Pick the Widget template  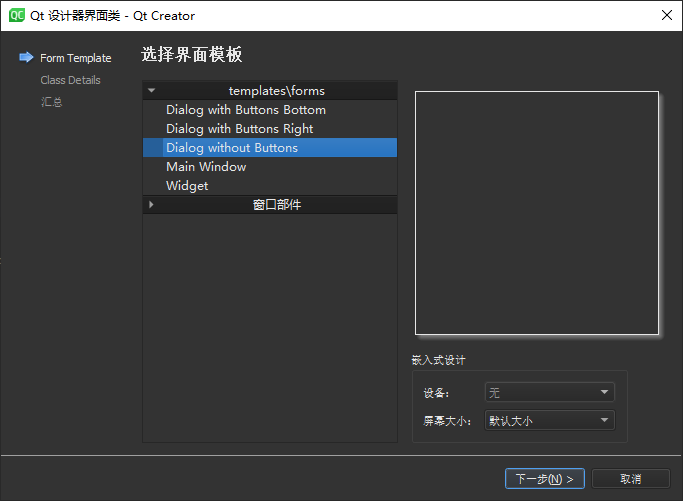pyautogui.click(x=187, y=186)
